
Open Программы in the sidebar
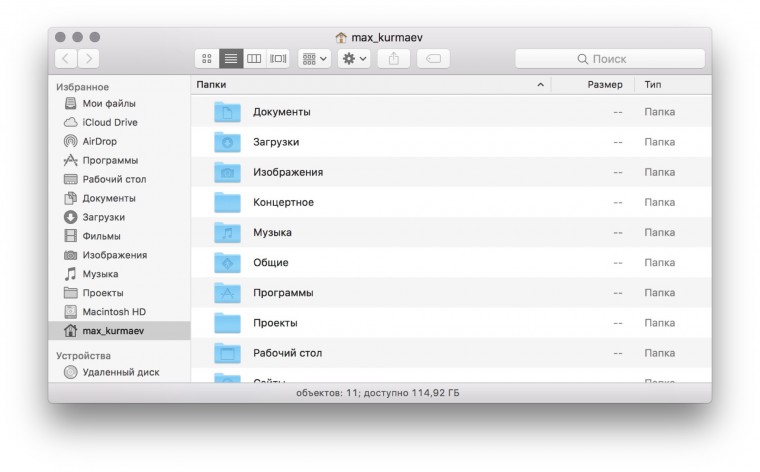point(110,160)
